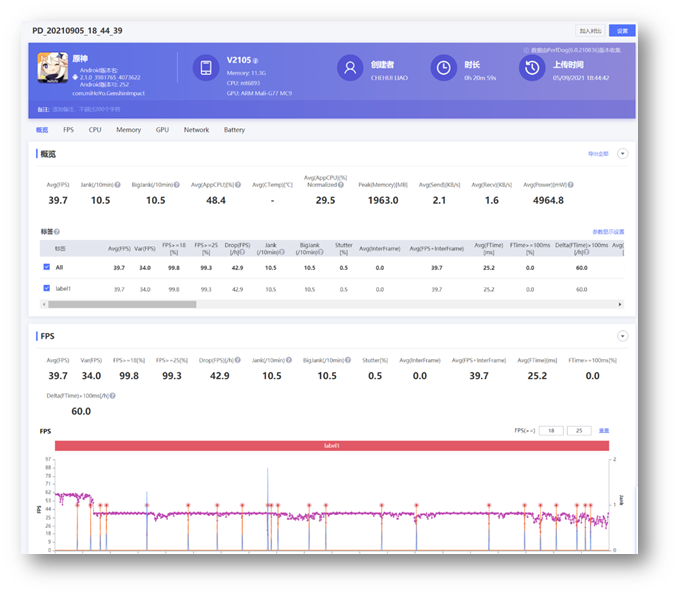
Task: Click the FPS threshold field showing 18
Action: click(x=551, y=430)
